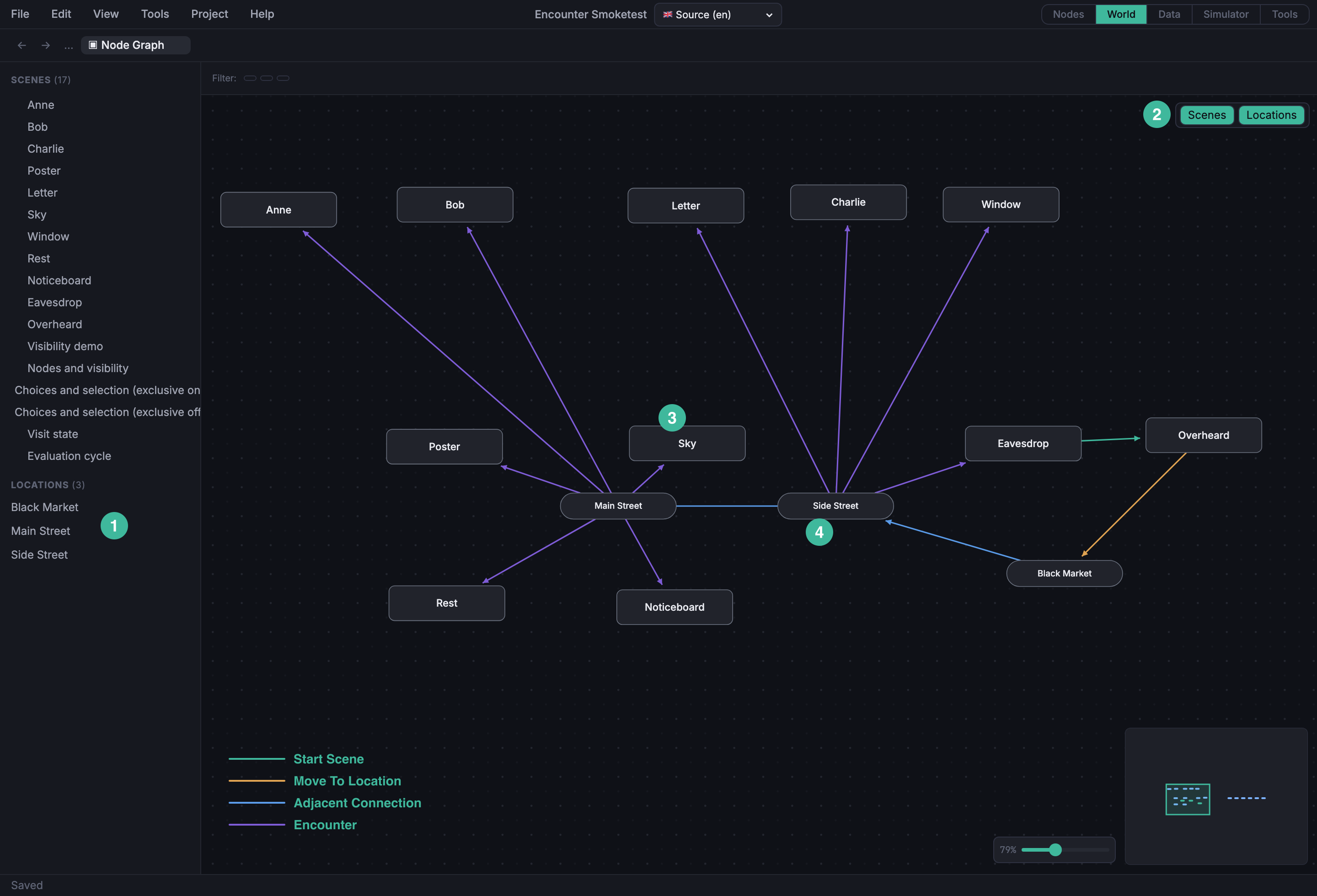Select the Nodes and visibility scene
Viewport: 1317px width, 896px height.
78,368
